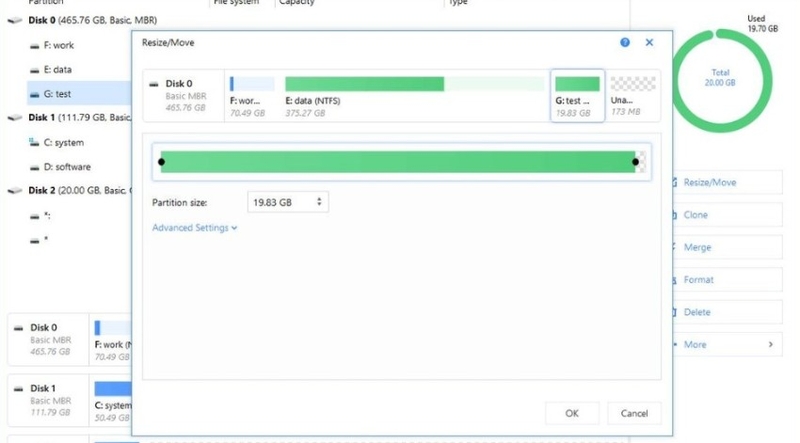Select the Unallocated 173 MB block
The height and width of the screenshot is (443, 800).
633,96
